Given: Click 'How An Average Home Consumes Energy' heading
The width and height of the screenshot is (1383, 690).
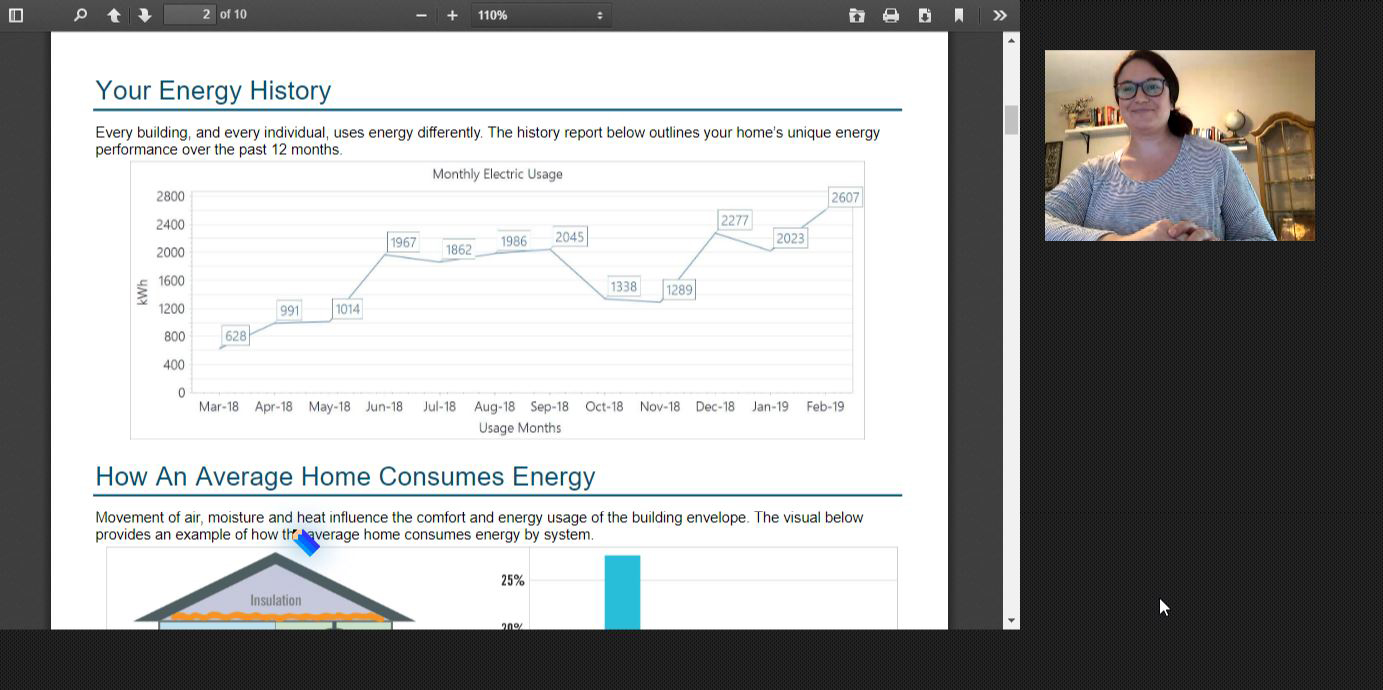Looking at the screenshot, I should pyautogui.click(x=345, y=476).
